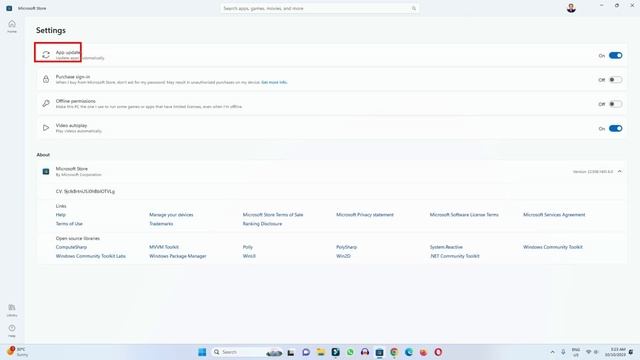Viewport: 640px width, 360px height.
Task: Select the CV identifier text
Action: [85, 191]
